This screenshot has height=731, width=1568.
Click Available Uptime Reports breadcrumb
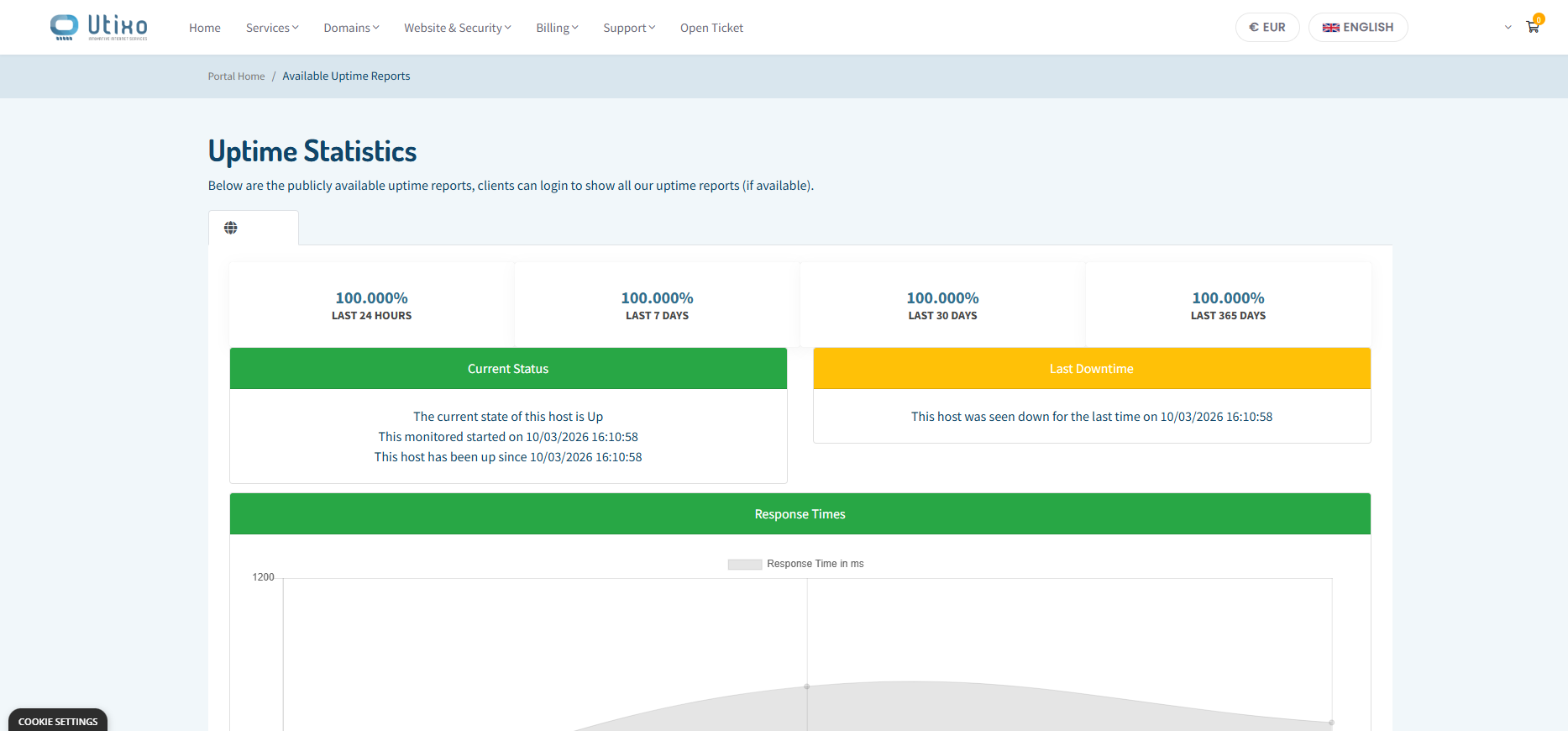[346, 76]
